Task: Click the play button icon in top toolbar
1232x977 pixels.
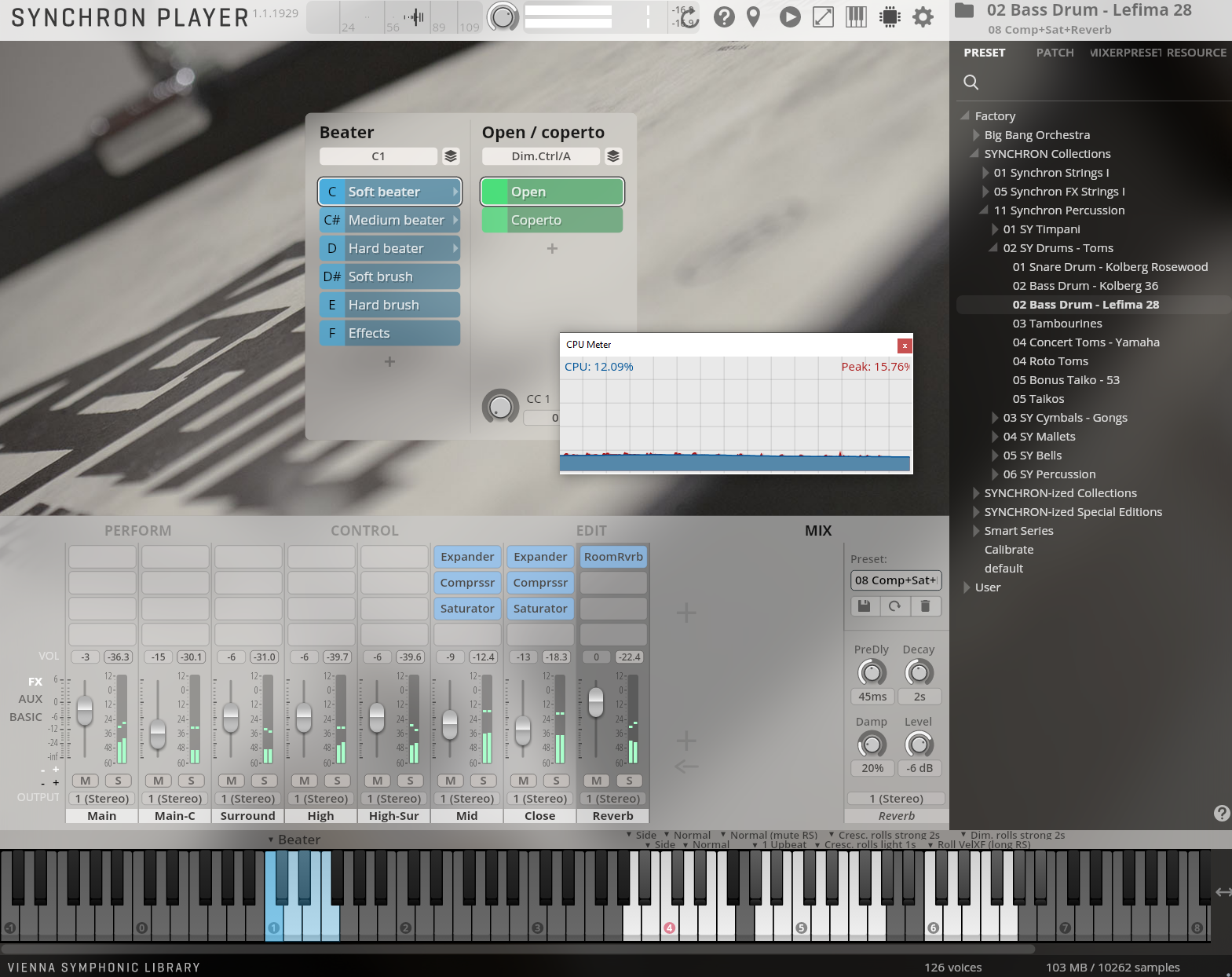Action: pyautogui.click(x=790, y=16)
